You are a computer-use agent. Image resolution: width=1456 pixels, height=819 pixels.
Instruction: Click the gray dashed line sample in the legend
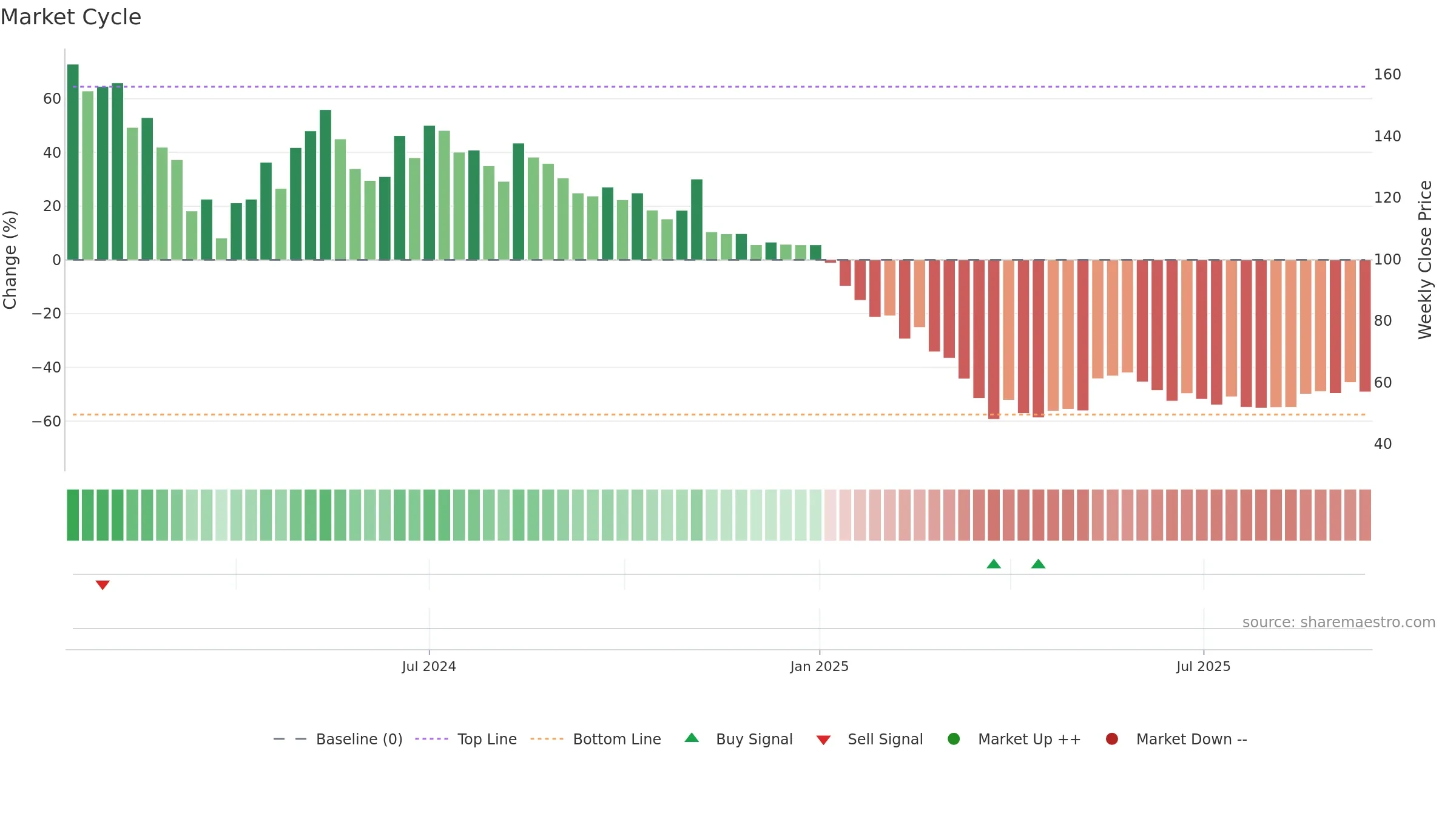(290, 739)
